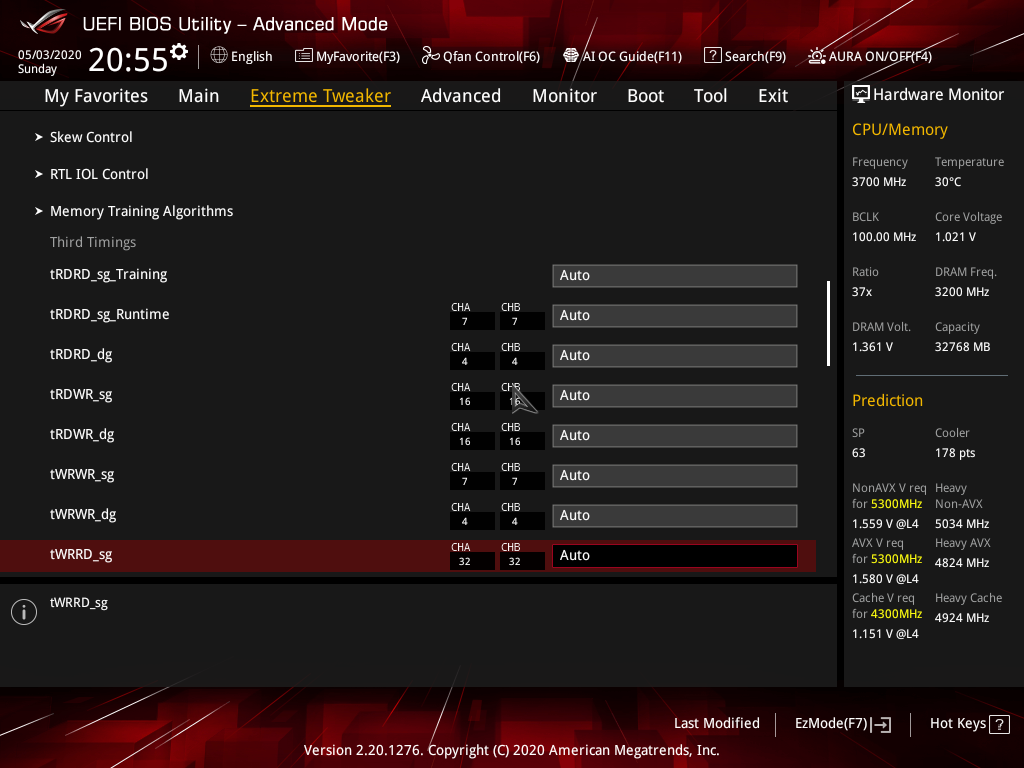Click the 20:55 clock time

coord(128,60)
